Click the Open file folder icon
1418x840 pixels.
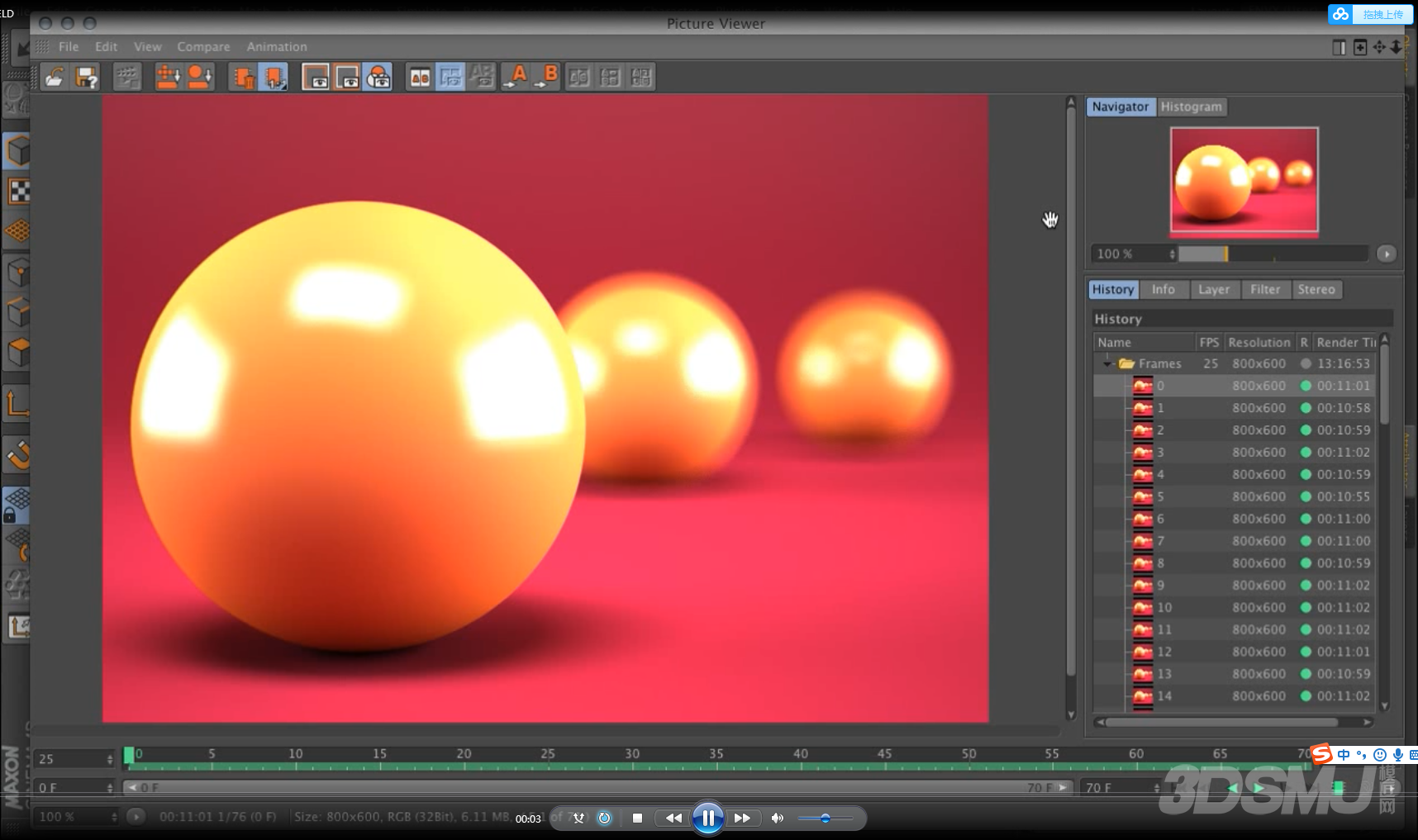click(55, 77)
